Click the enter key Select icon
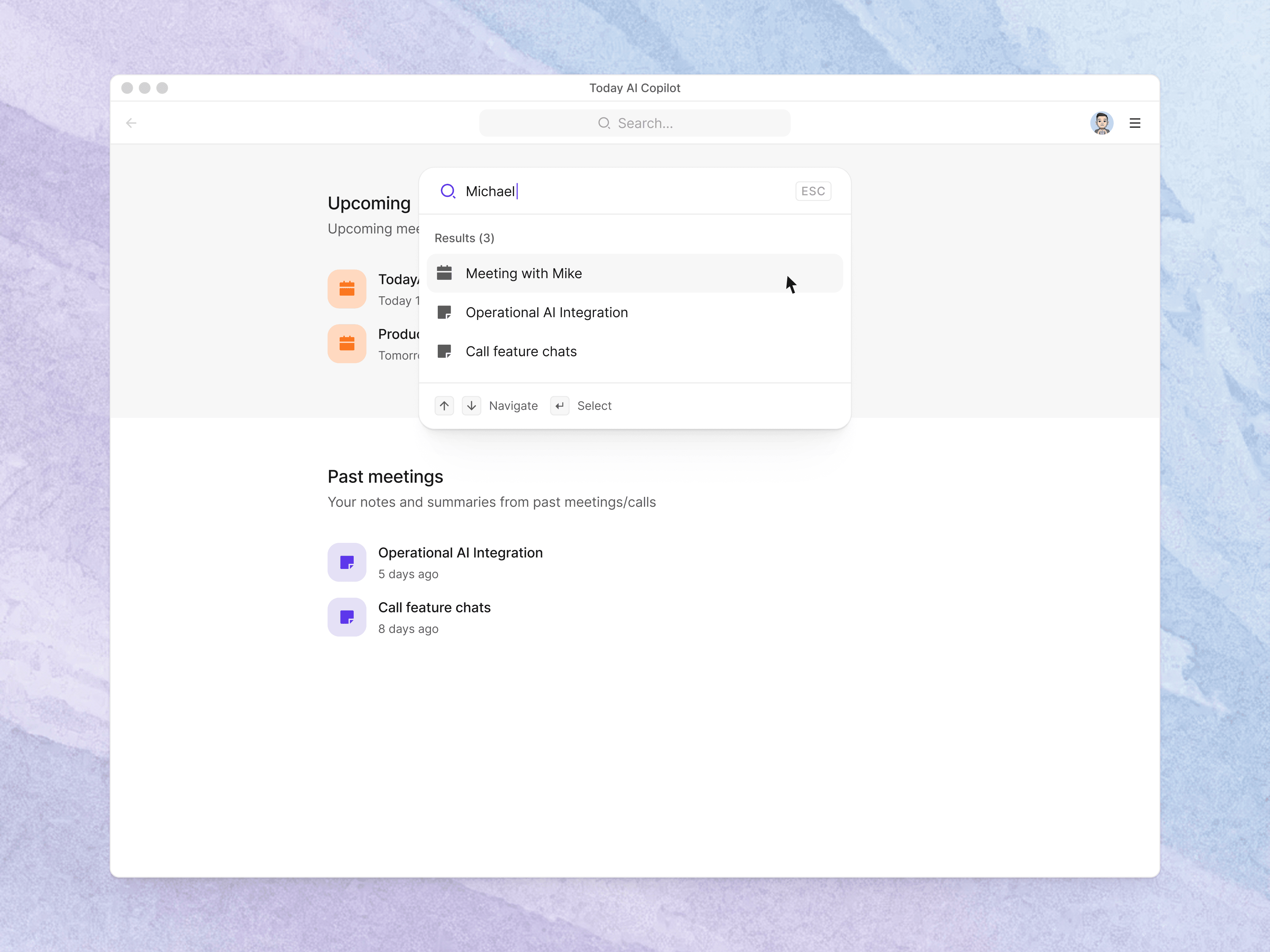This screenshot has height=952, width=1270. [x=559, y=406]
